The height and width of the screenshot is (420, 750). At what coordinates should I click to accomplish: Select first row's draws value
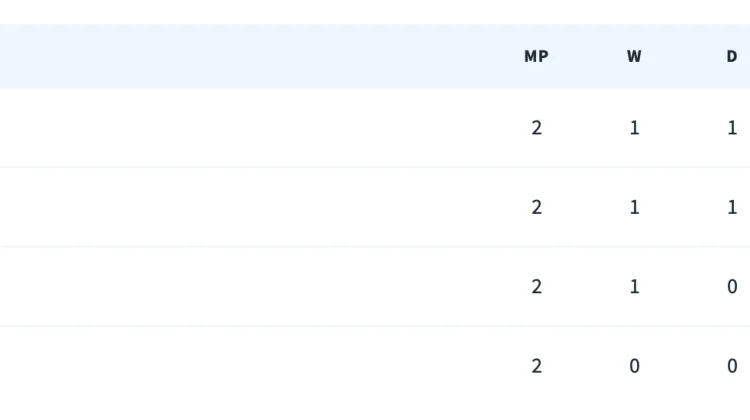(x=732, y=128)
